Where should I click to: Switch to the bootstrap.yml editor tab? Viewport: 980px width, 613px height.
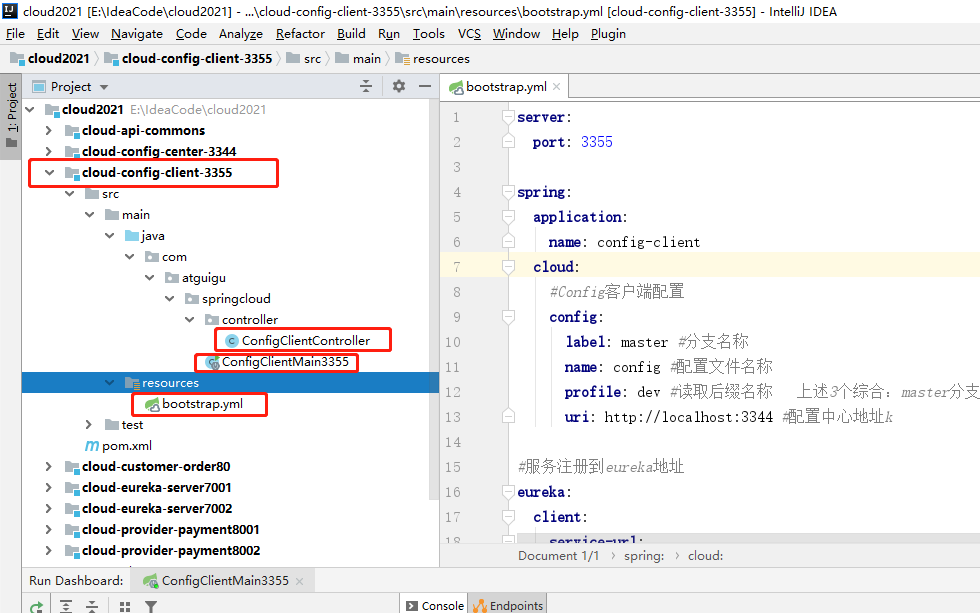tap(506, 87)
